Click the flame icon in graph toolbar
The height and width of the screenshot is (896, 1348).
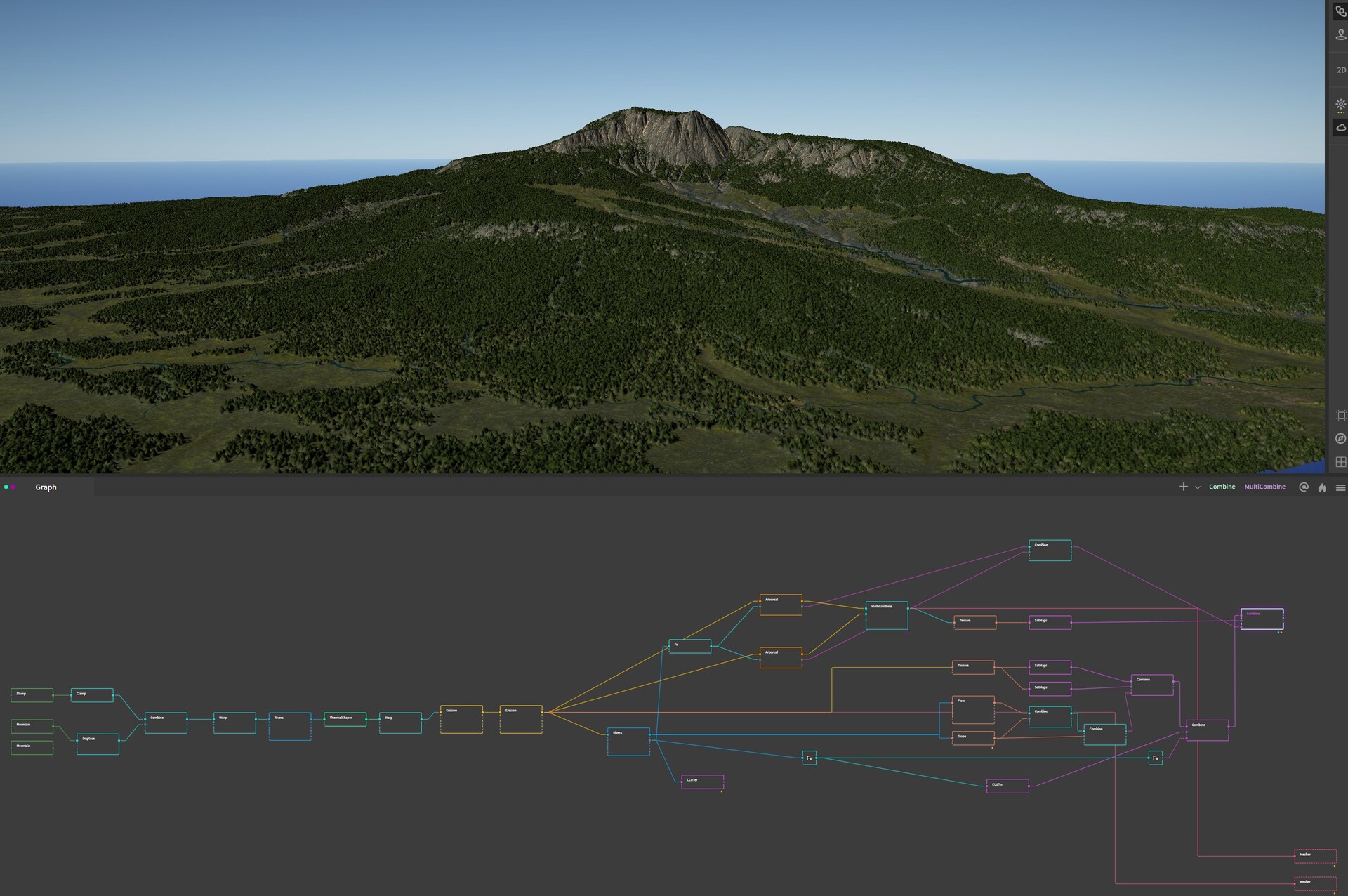pyautogui.click(x=1322, y=487)
